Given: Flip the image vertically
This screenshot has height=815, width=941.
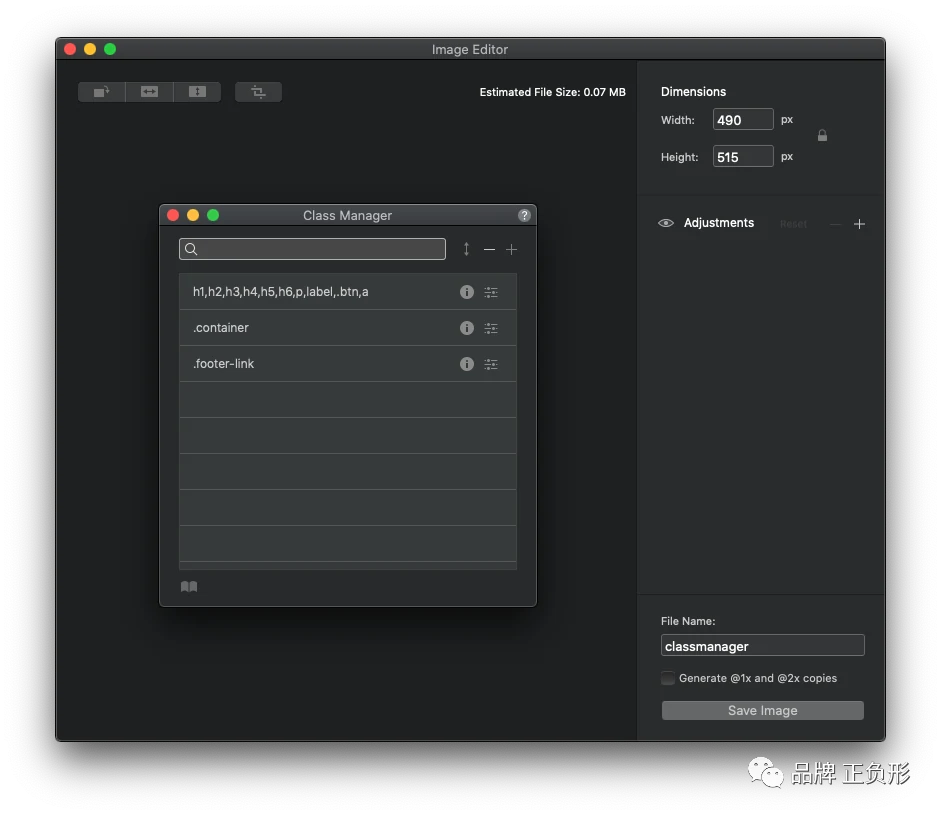Looking at the screenshot, I should 197,92.
